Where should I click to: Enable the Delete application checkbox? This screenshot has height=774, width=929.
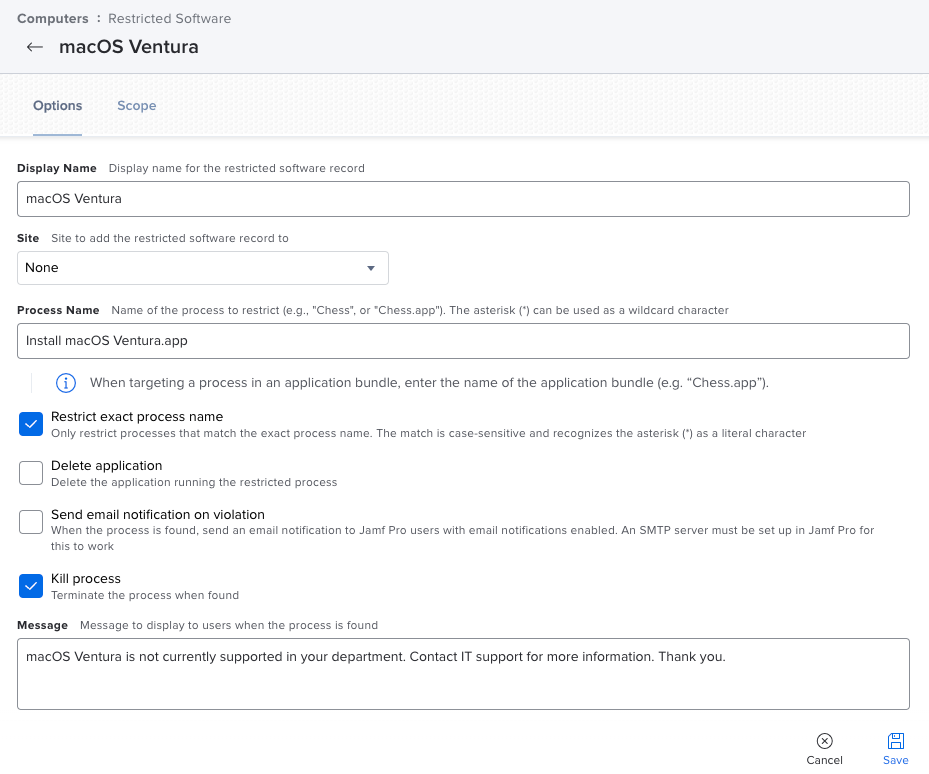click(31, 473)
